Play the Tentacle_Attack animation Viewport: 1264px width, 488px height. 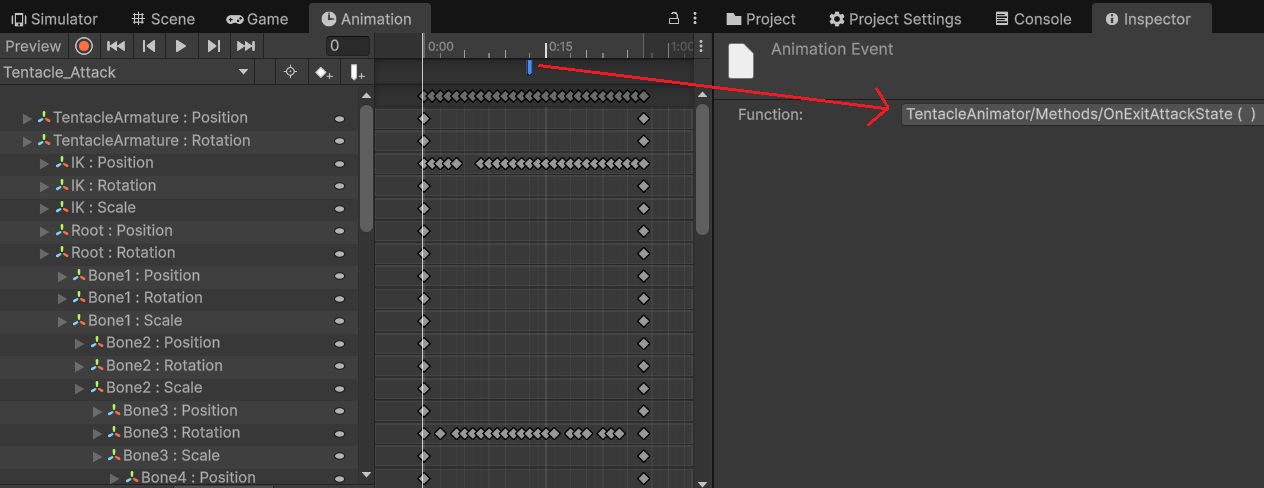click(181, 46)
